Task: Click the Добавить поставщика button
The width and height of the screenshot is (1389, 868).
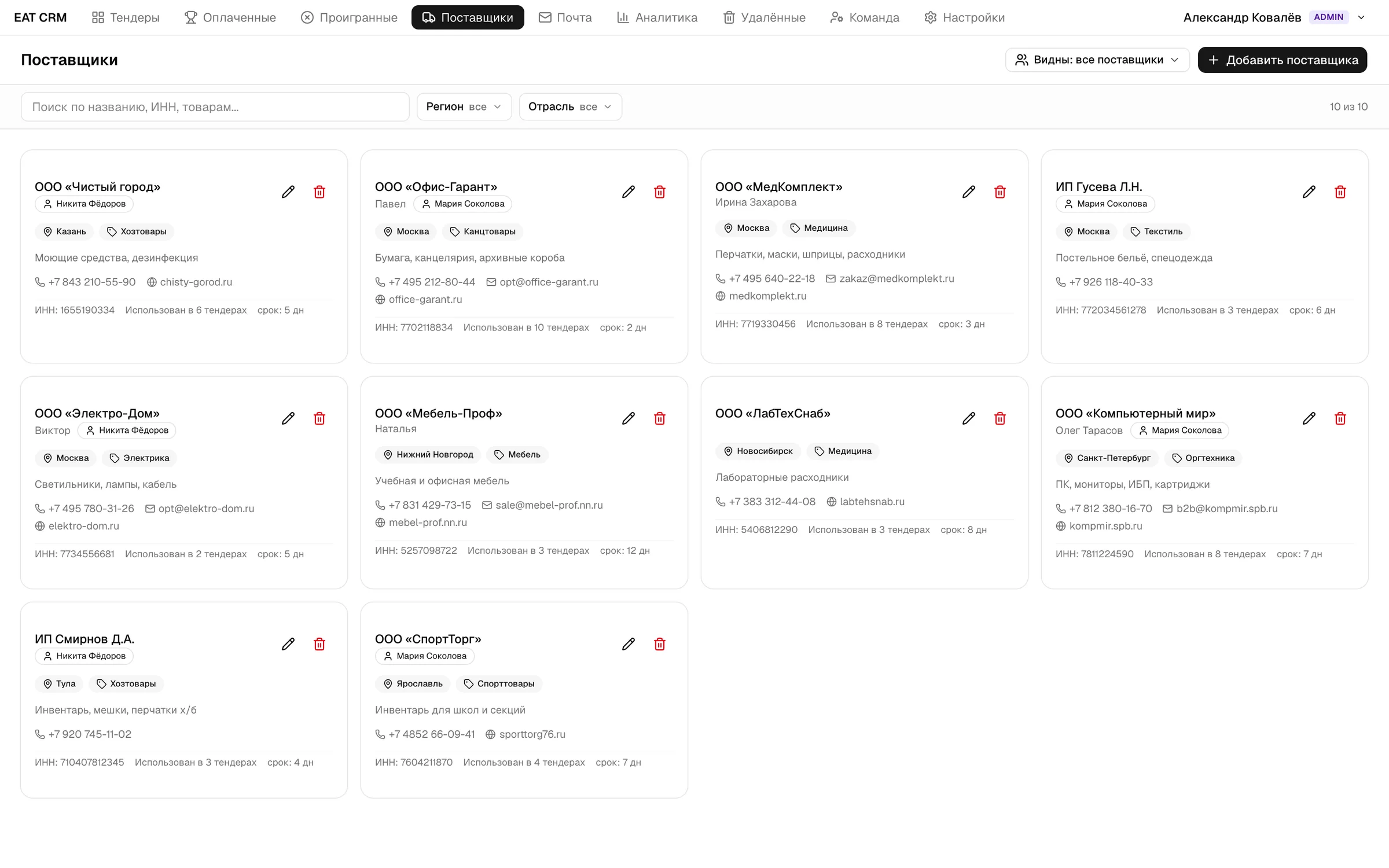Action: (1283, 60)
